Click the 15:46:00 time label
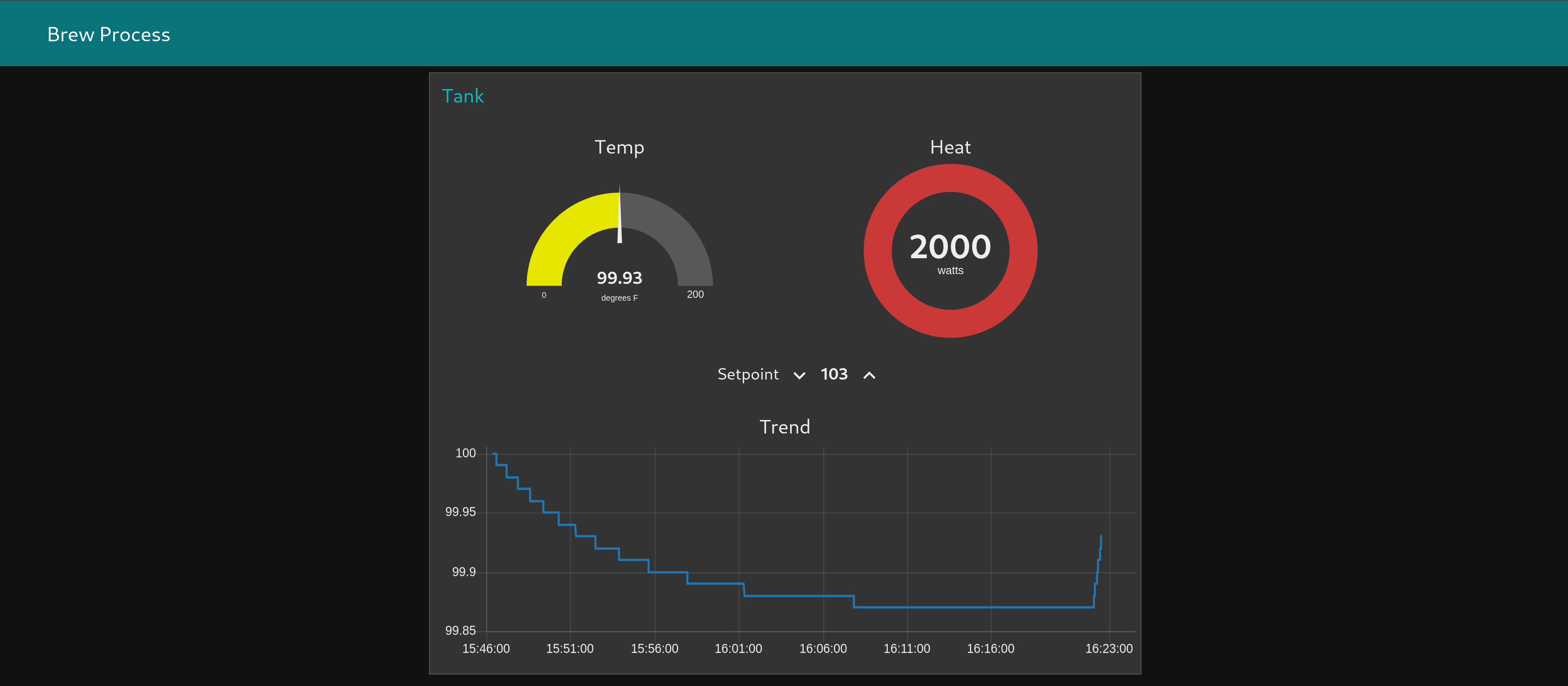The width and height of the screenshot is (1568, 686). [x=486, y=649]
